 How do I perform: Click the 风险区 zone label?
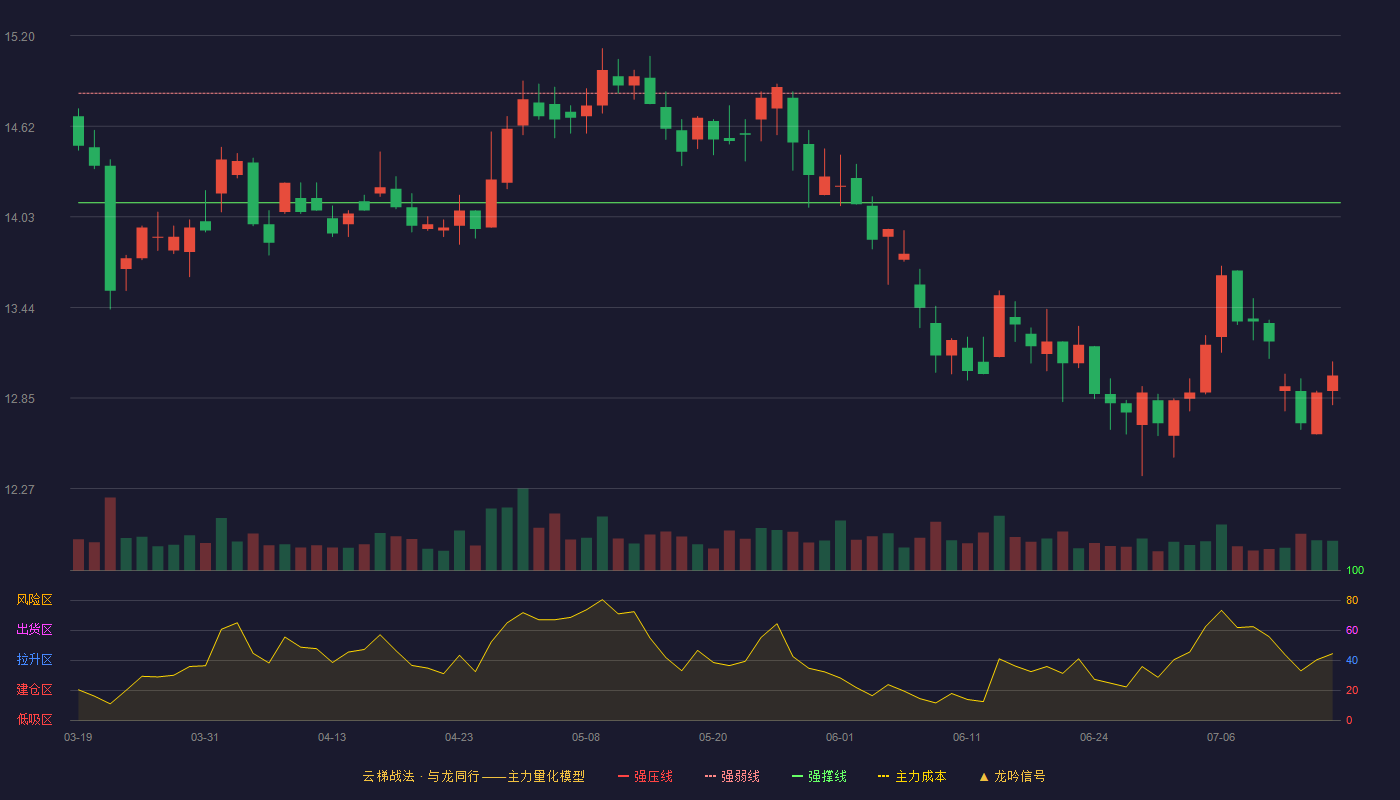click(x=34, y=600)
